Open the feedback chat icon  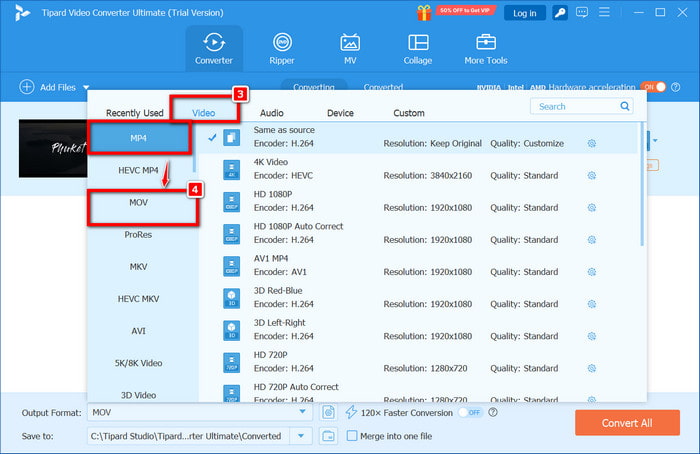582,12
